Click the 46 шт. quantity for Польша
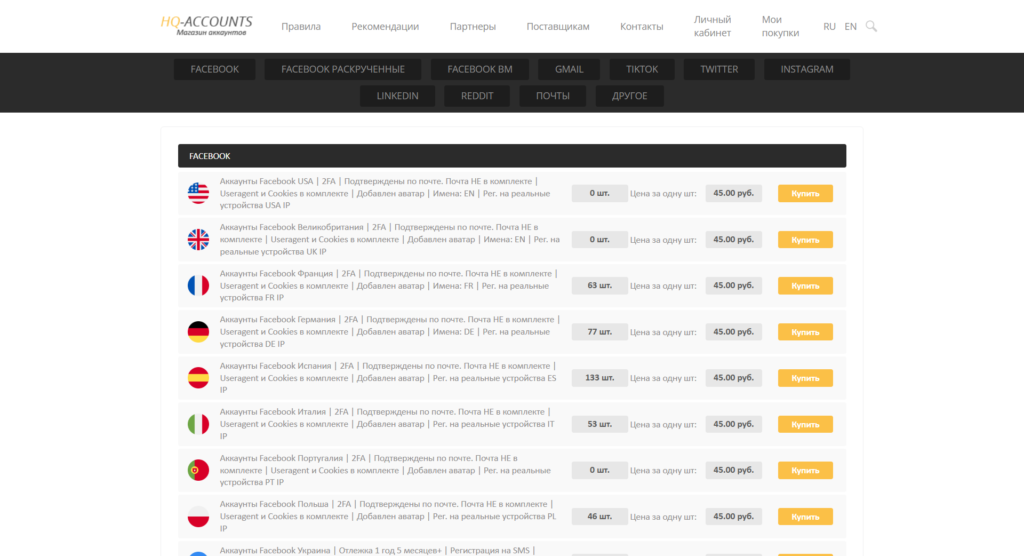 600,517
